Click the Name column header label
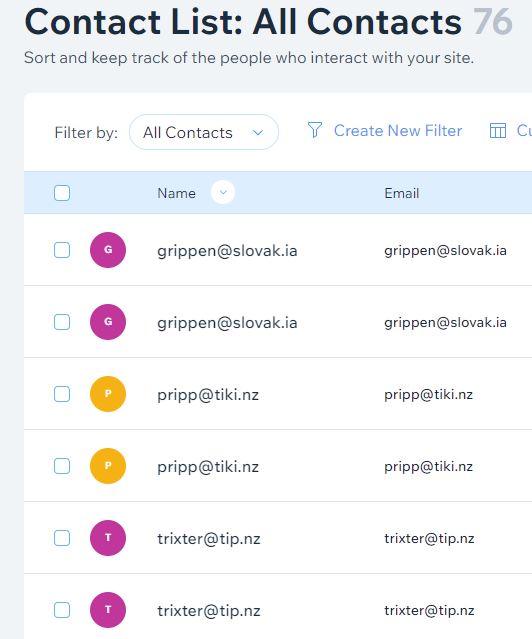This screenshot has width=532, height=639. (x=177, y=193)
